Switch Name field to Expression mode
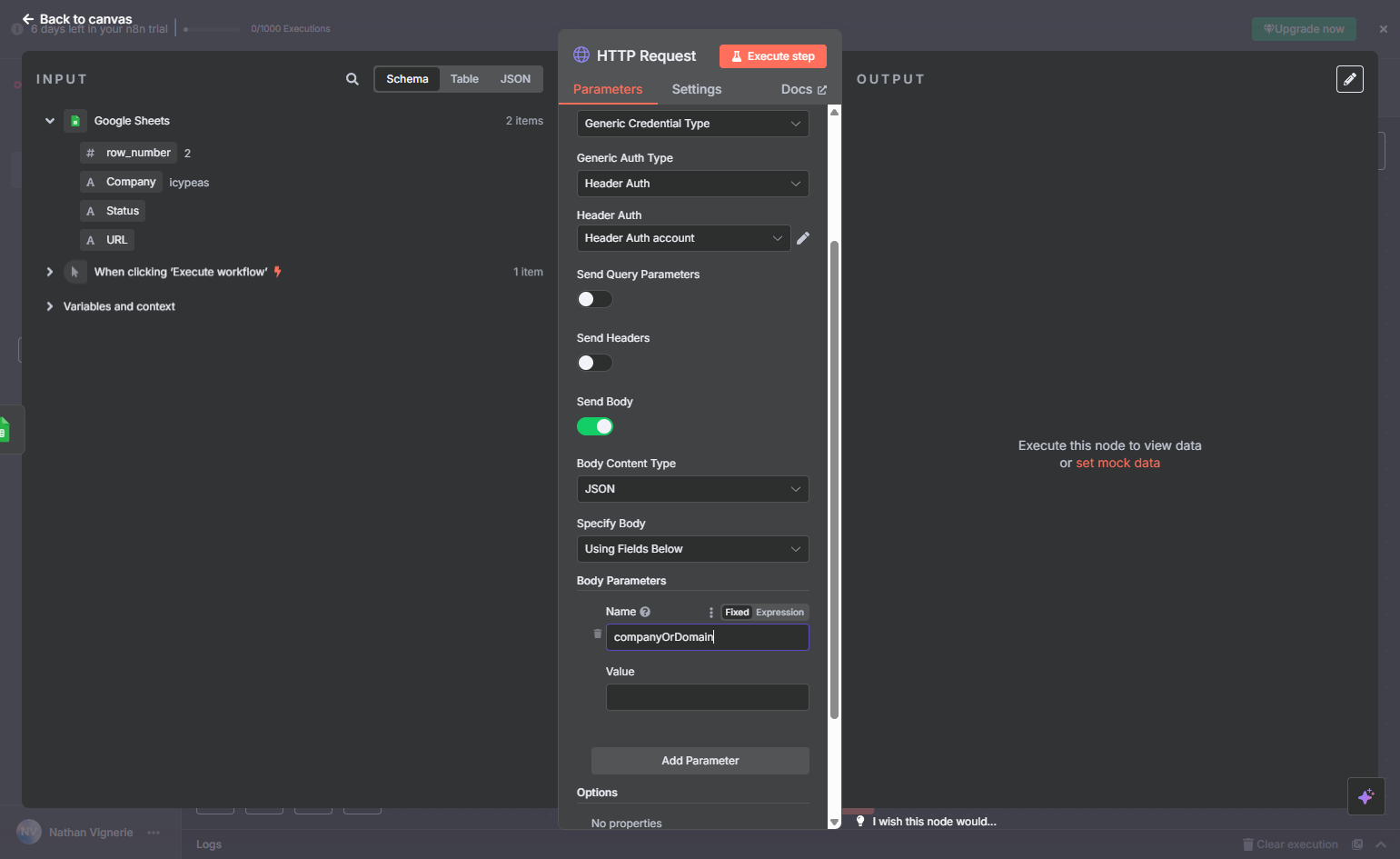Viewport: 1400px width, 859px height. (x=780, y=613)
